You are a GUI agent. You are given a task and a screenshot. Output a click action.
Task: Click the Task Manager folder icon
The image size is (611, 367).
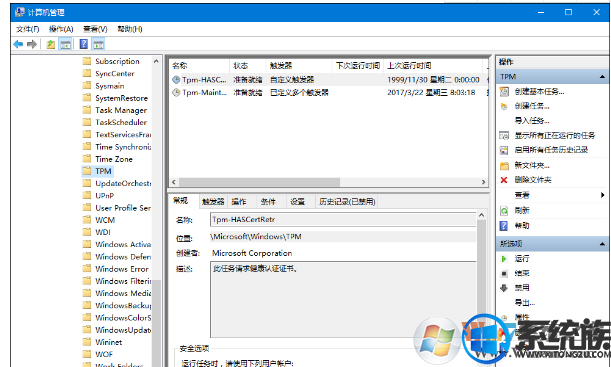(87, 110)
